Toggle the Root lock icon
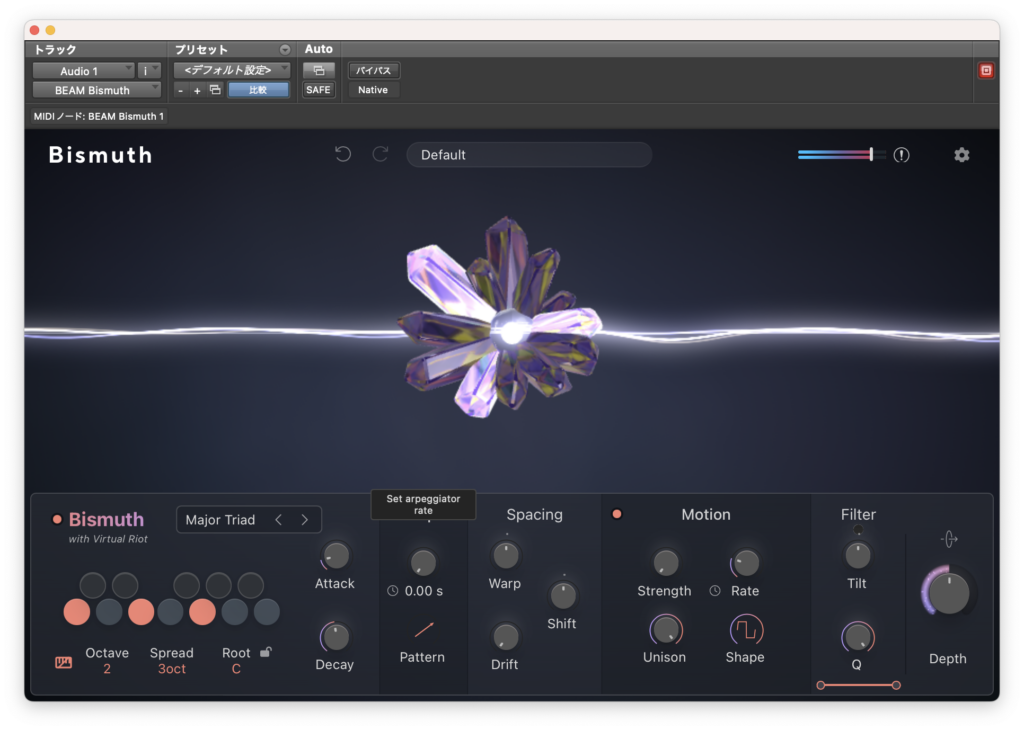The width and height of the screenshot is (1024, 730). point(266,652)
